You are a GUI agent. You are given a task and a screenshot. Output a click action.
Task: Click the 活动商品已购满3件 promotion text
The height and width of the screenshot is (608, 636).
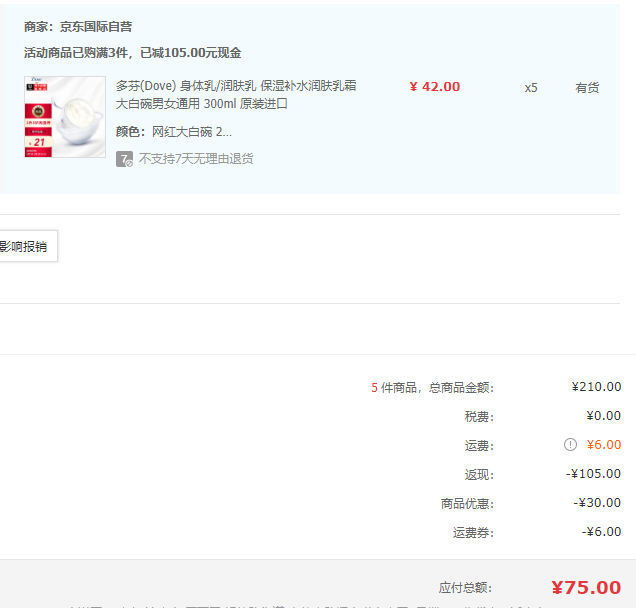pyautogui.click(x=132, y=53)
